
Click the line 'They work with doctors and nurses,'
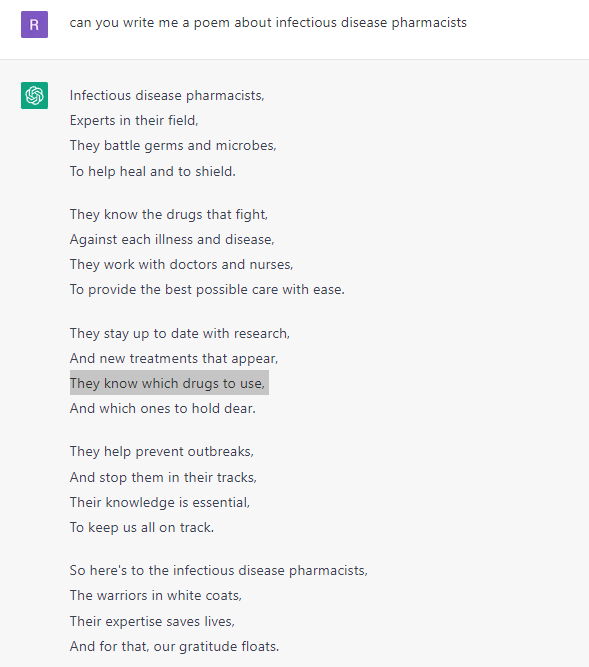click(182, 265)
